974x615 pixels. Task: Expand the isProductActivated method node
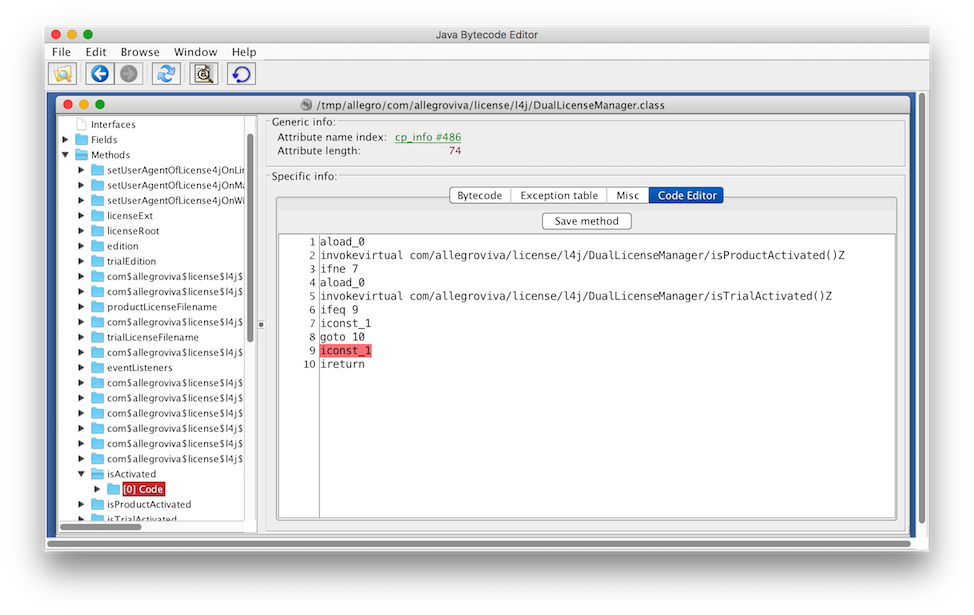[x=81, y=504]
